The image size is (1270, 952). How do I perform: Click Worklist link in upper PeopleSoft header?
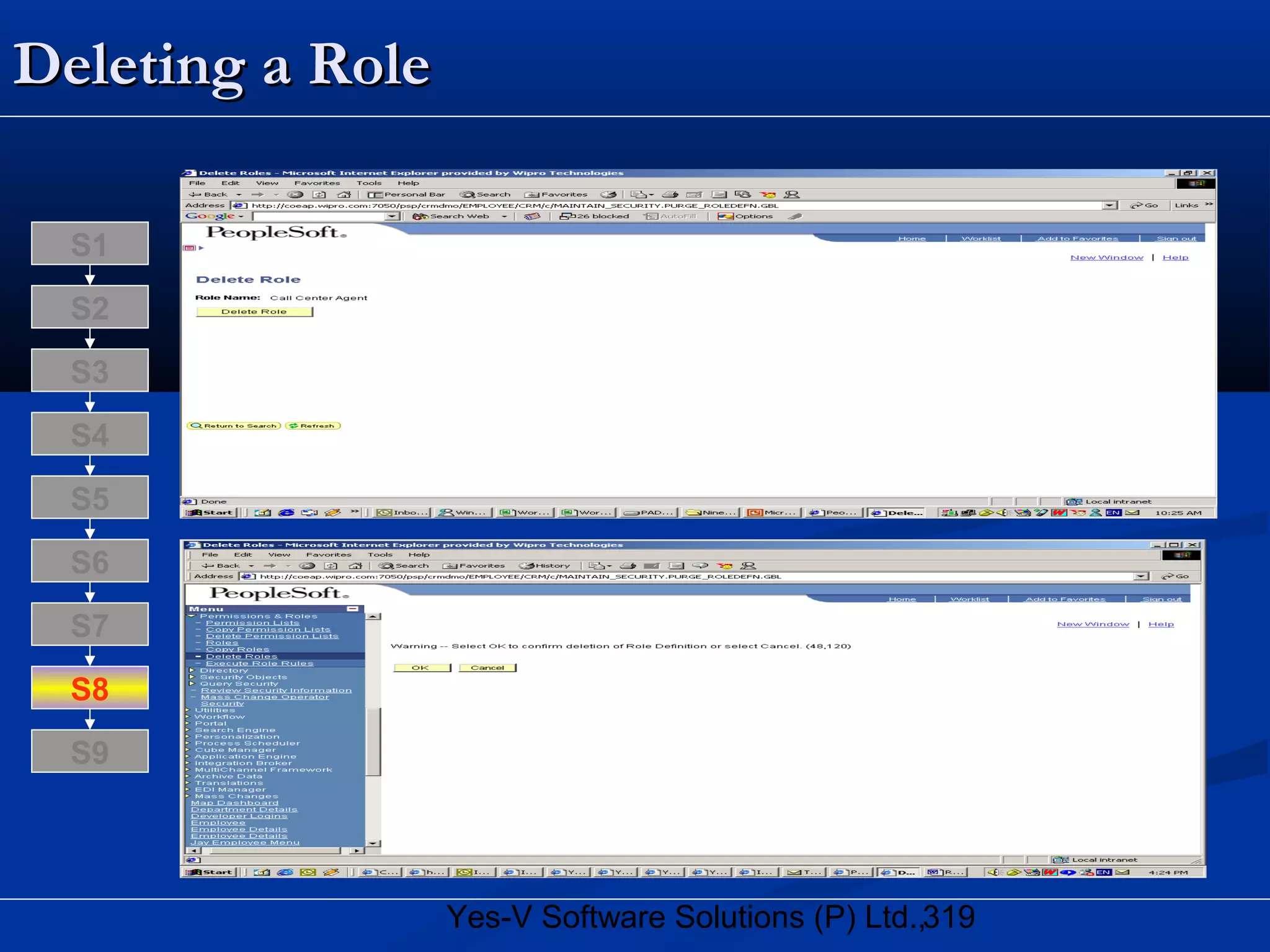(981, 239)
